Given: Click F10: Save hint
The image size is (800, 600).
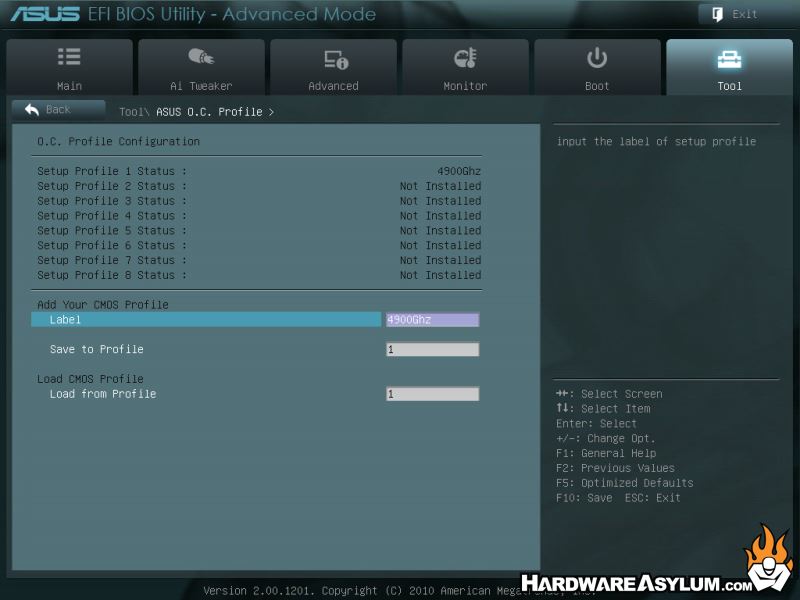Looking at the screenshot, I should coord(584,497).
